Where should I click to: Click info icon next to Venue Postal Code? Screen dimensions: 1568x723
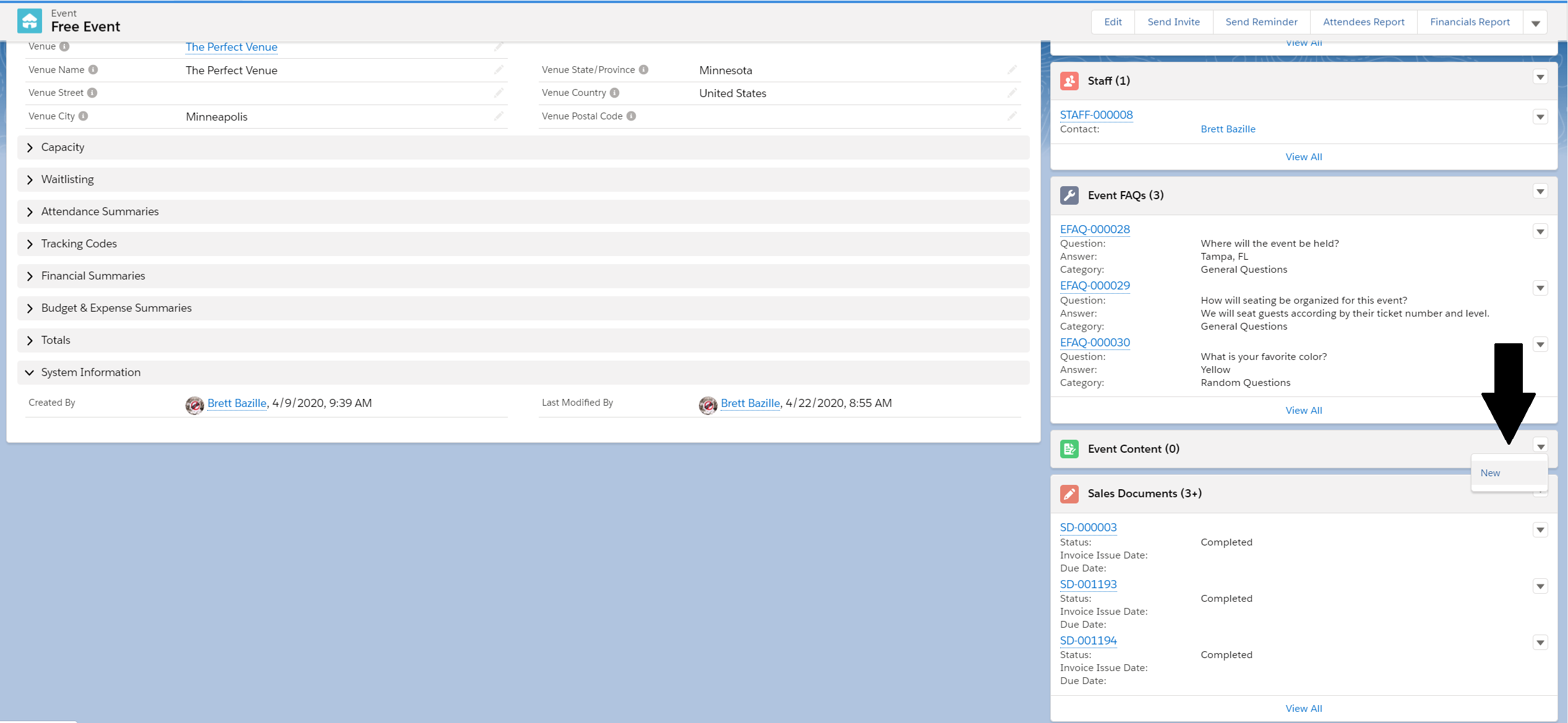(x=631, y=116)
